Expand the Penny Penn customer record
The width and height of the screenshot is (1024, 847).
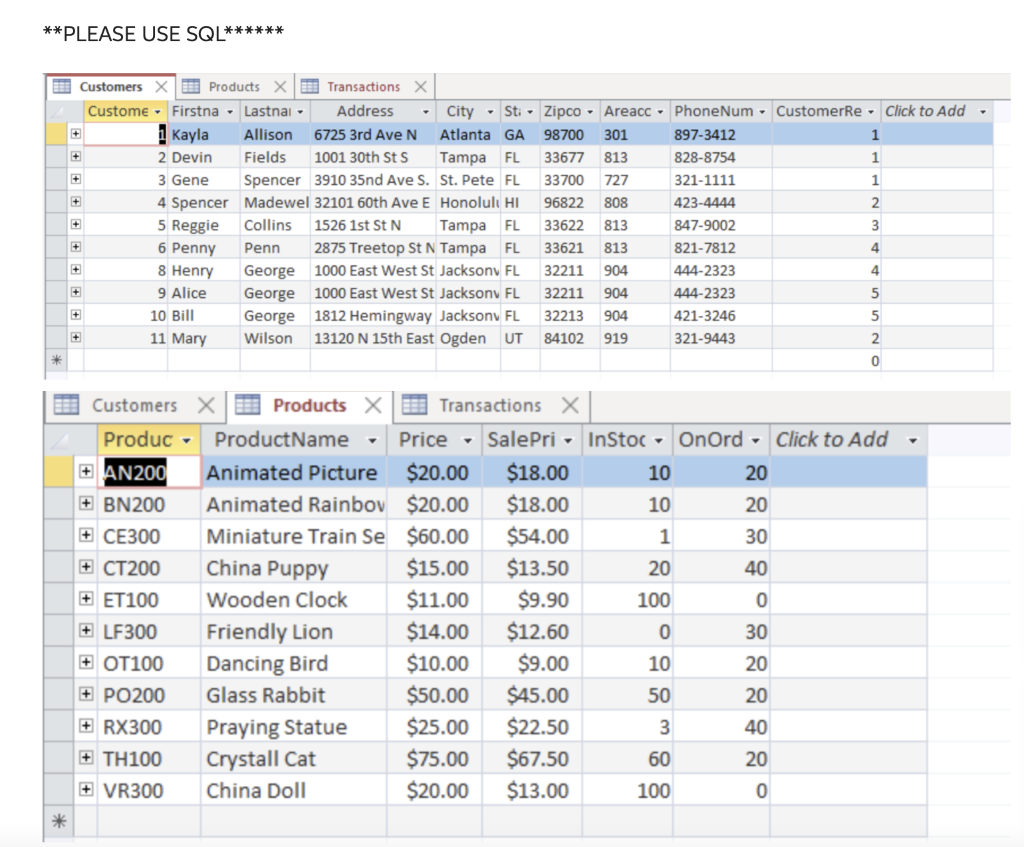(x=76, y=247)
